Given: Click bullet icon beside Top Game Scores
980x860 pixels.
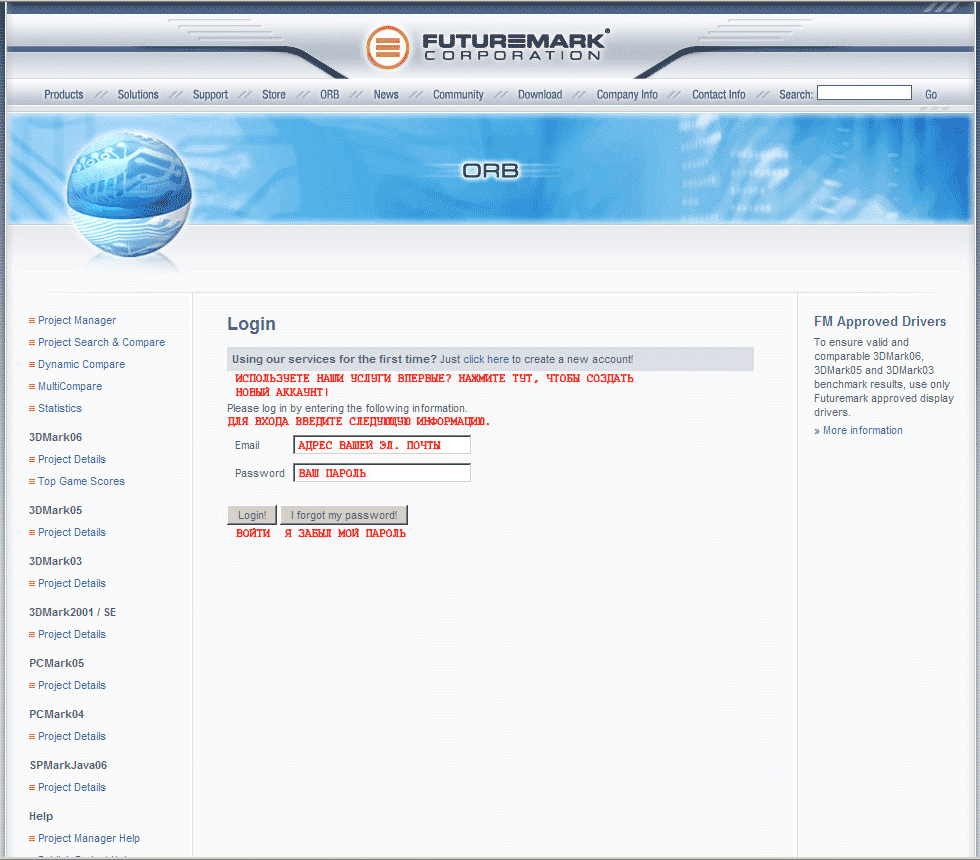Looking at the screenshot, I should click(32, 482).
